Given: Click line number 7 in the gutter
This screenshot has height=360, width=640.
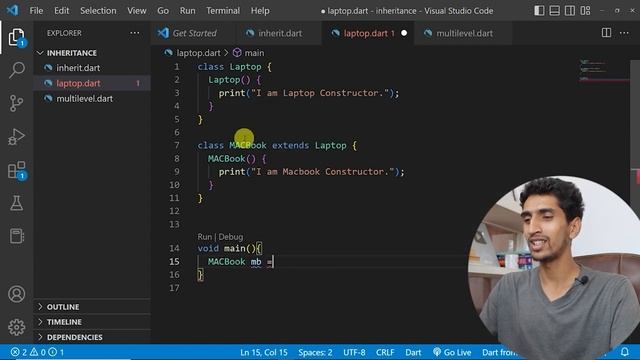Looking at the screenshot, I should (177, 145).
